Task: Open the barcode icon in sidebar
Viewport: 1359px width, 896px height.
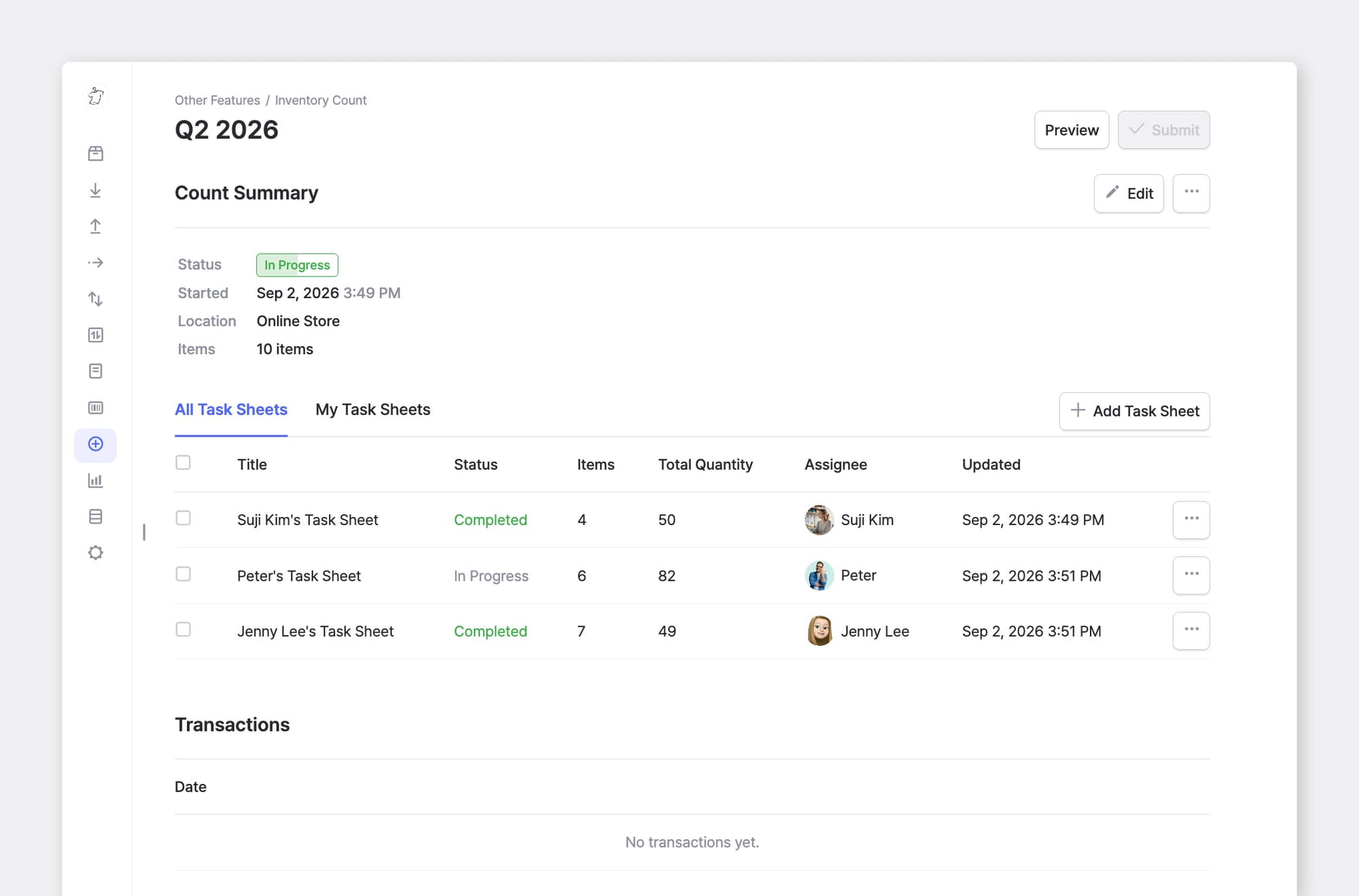Action: [96, 408]
